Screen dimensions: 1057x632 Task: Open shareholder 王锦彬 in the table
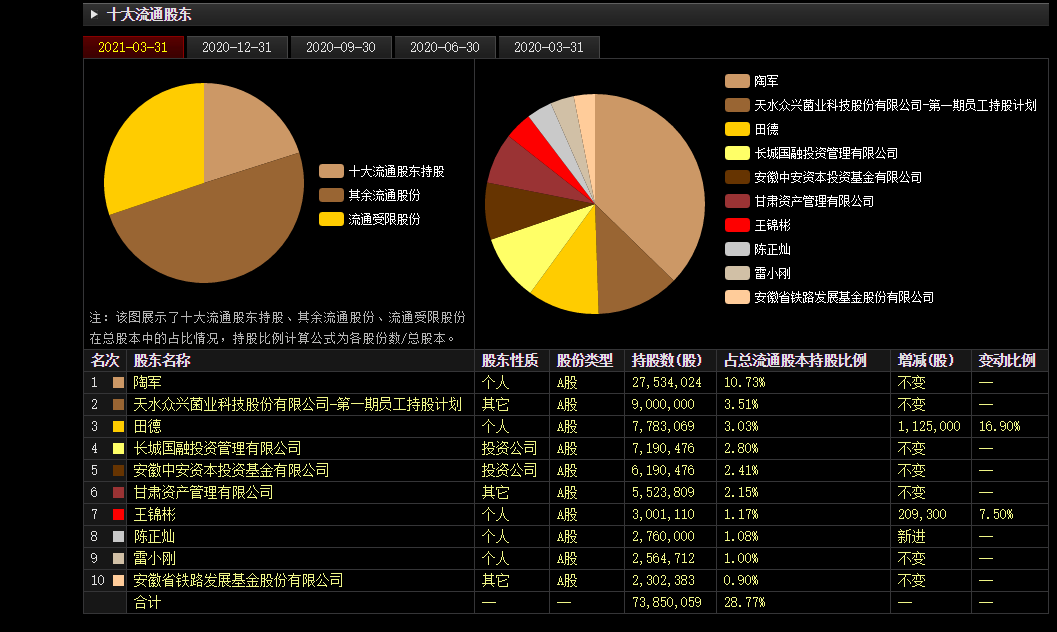tap(154, 515)
